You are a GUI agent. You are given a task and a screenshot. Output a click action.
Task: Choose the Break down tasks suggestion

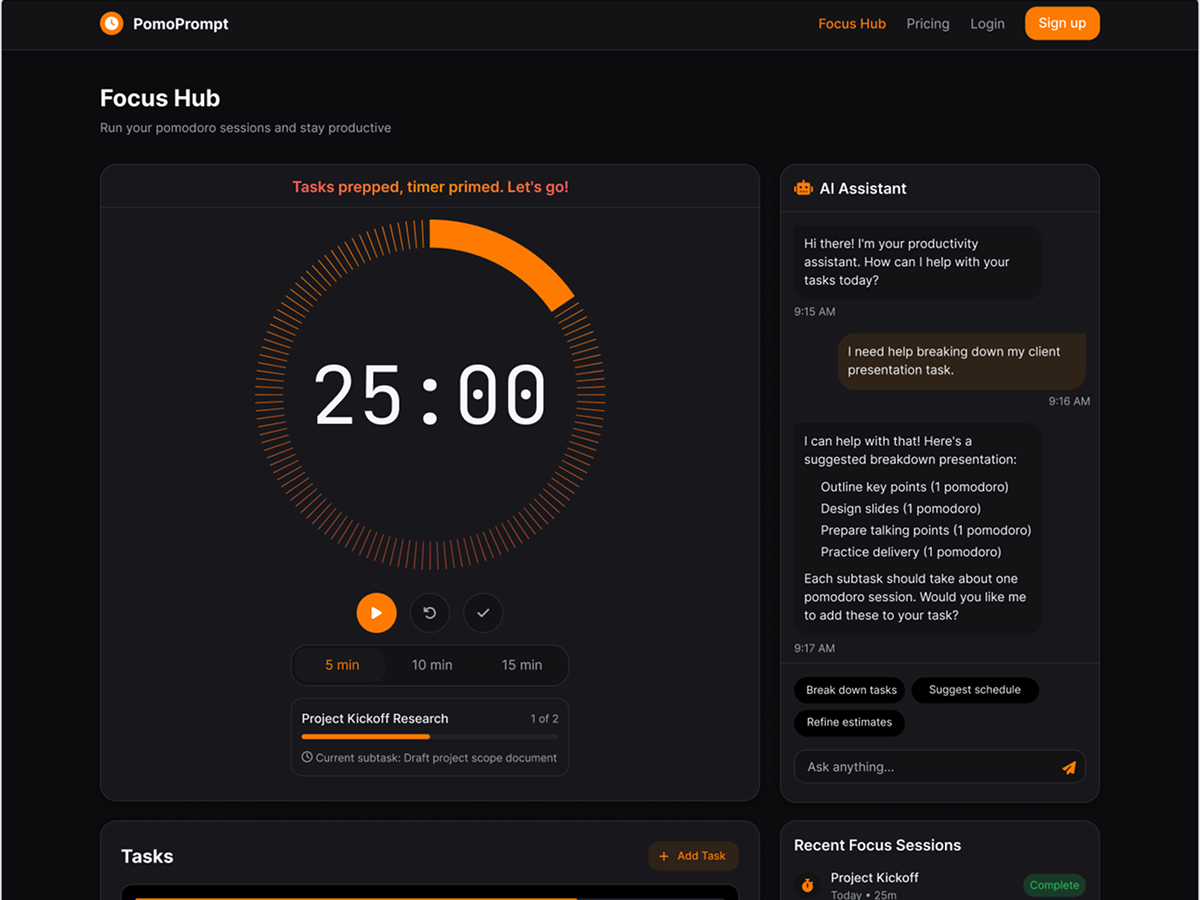[x=851, y=690]
